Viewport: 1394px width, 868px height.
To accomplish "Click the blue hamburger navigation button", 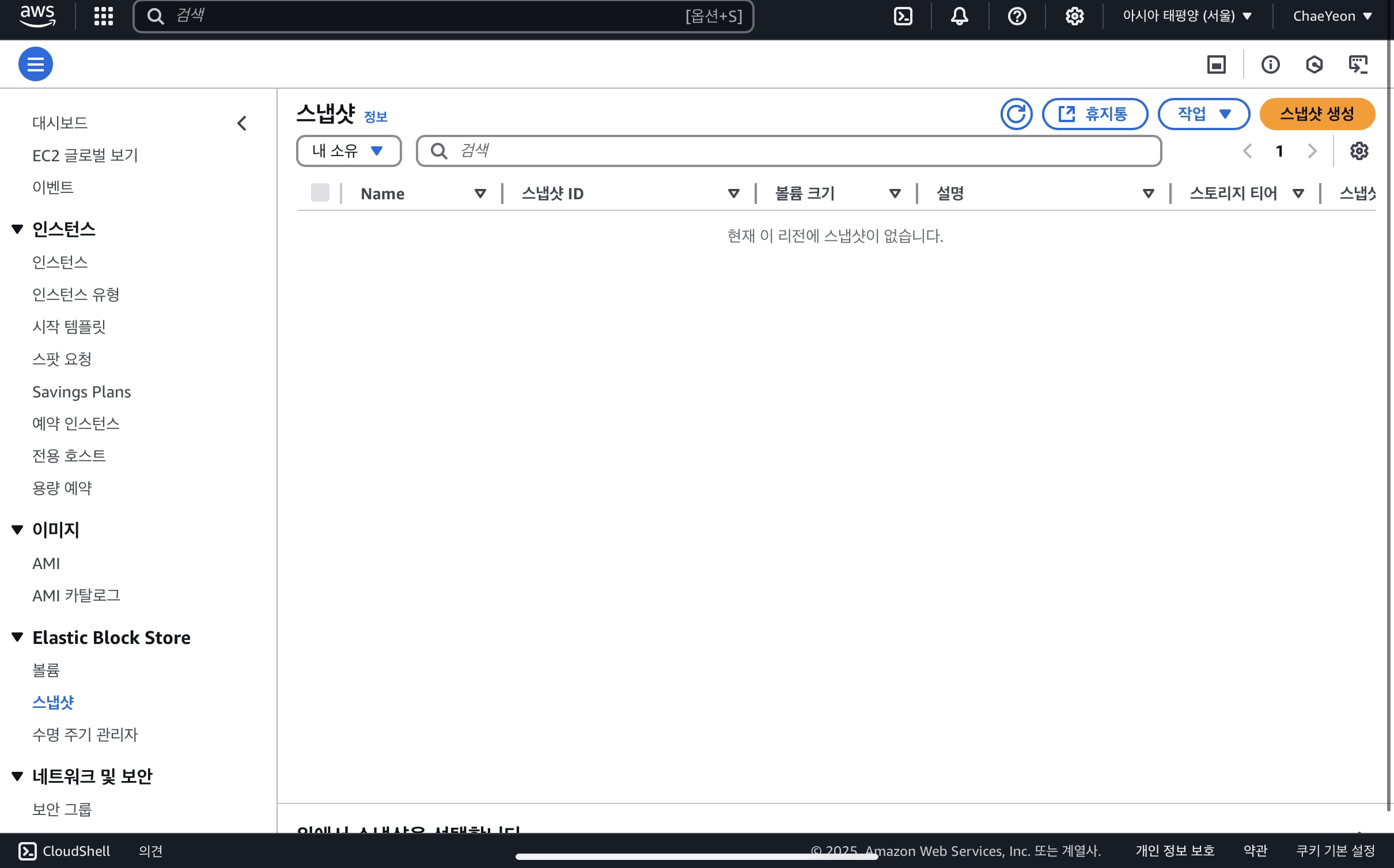I will [36, 64].
